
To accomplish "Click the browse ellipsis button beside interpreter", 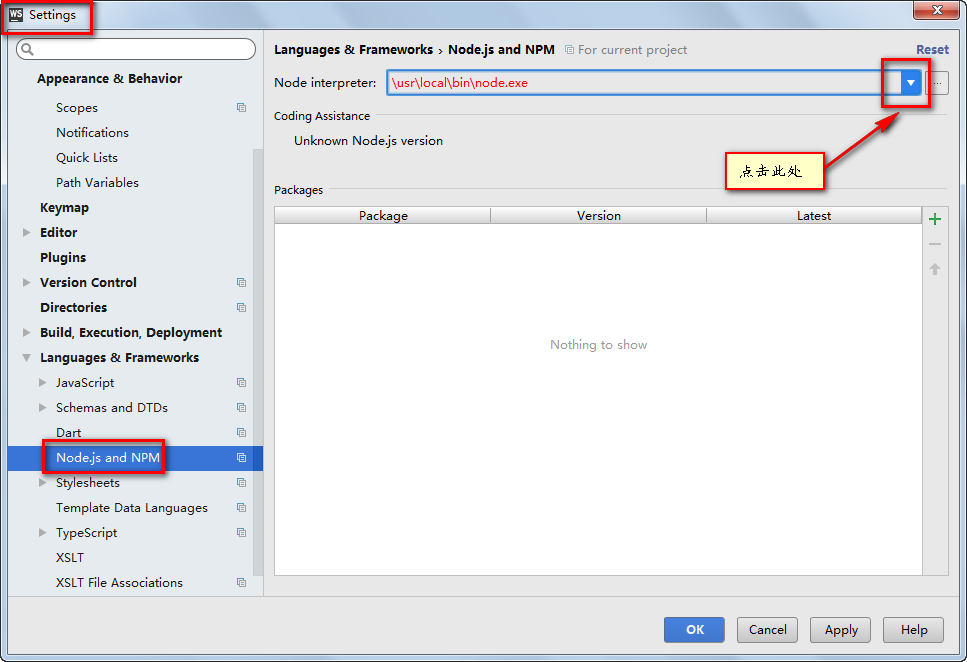I will point(937,83).
